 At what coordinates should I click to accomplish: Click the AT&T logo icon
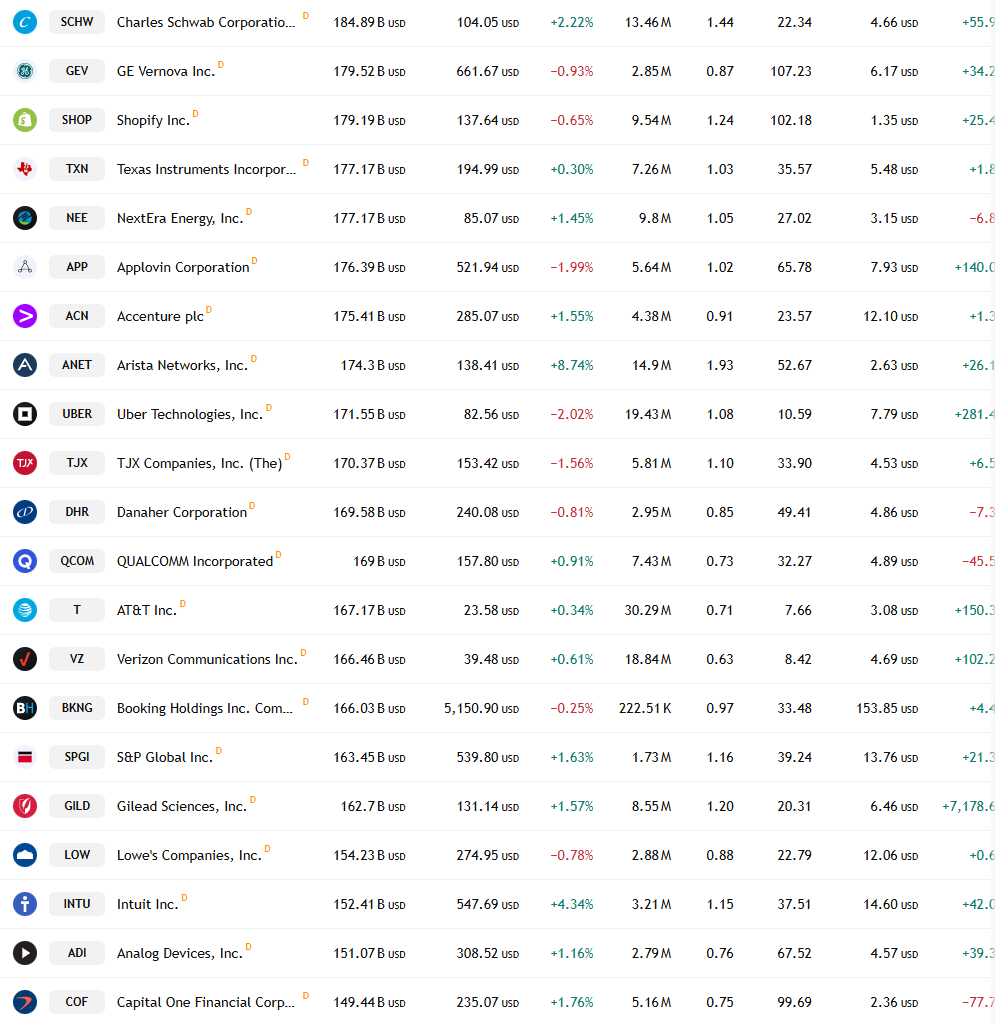25,610
